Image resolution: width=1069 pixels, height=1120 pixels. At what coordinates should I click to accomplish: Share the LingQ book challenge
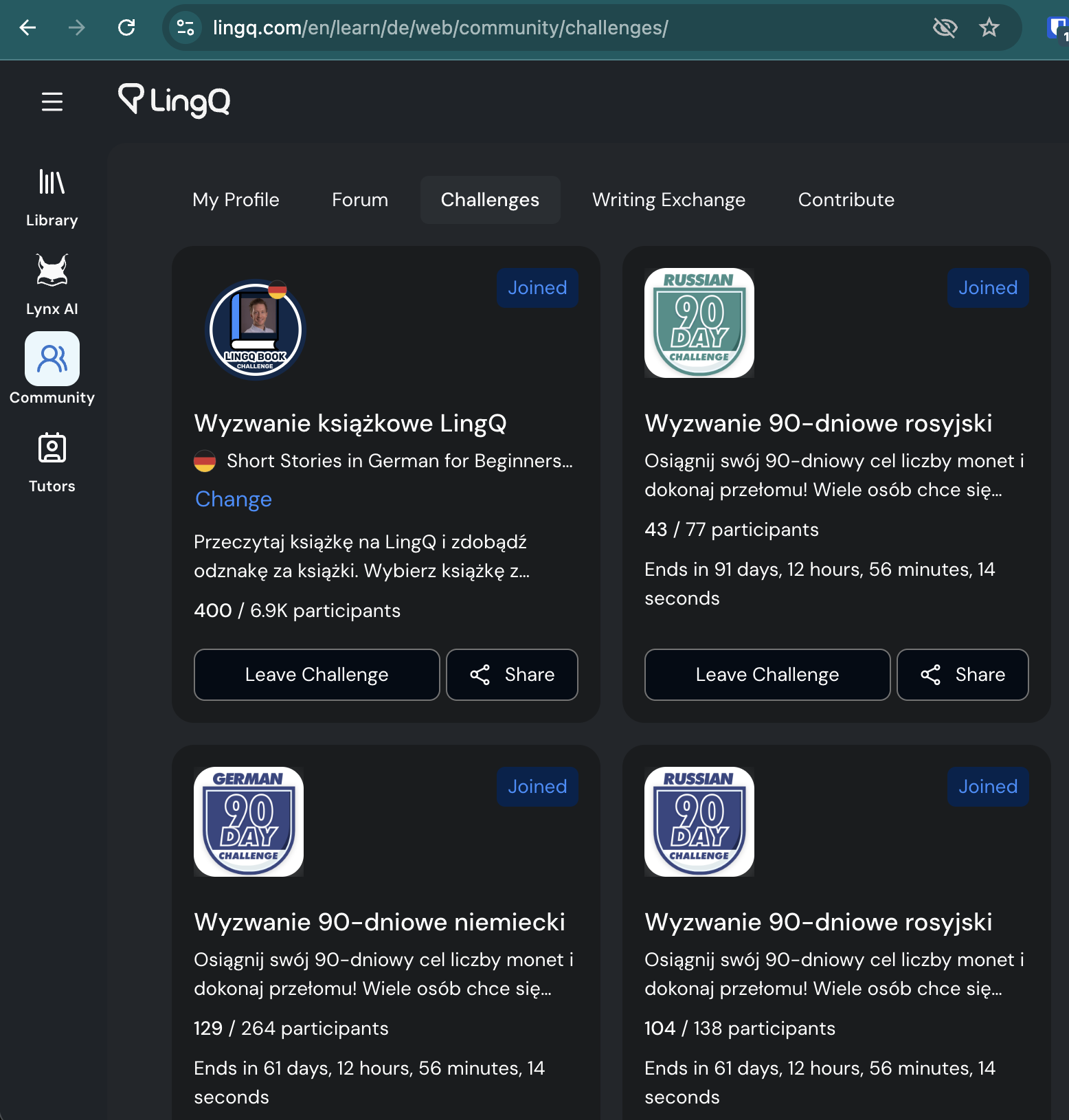[512, 675]
